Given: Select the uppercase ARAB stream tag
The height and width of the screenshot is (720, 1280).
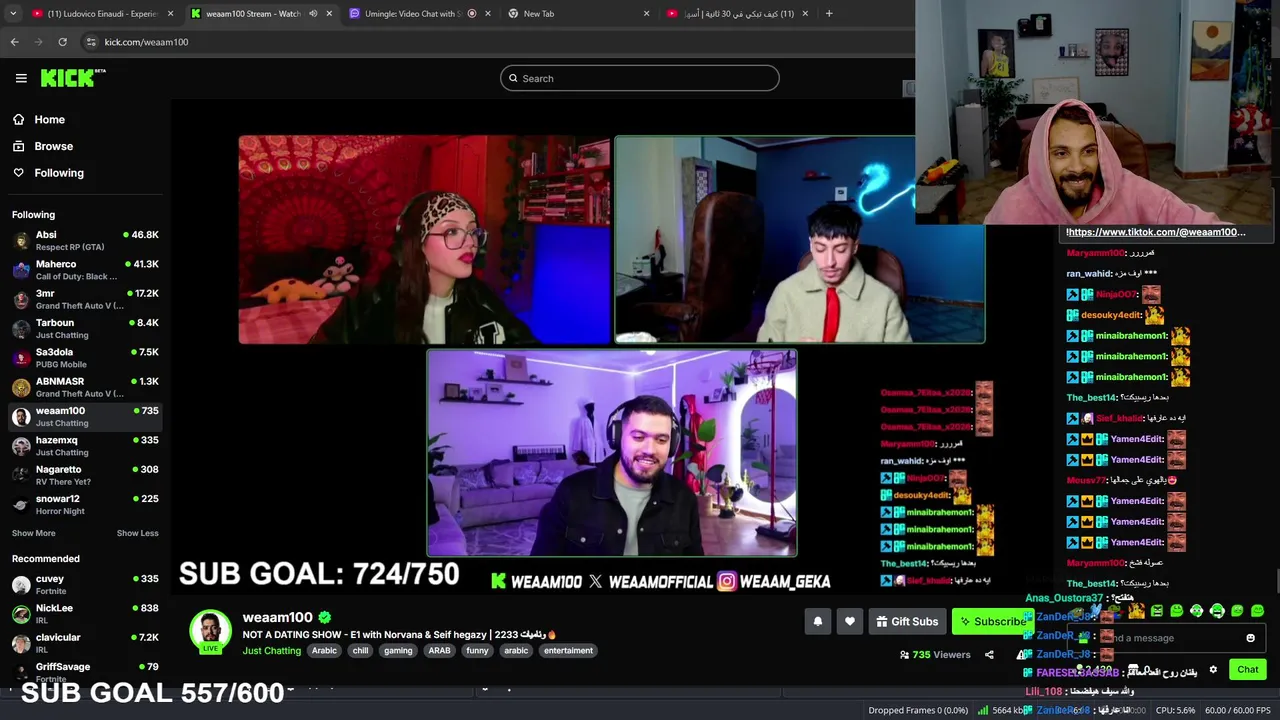Looking at the screenshot, I should (x=440, y=651).
